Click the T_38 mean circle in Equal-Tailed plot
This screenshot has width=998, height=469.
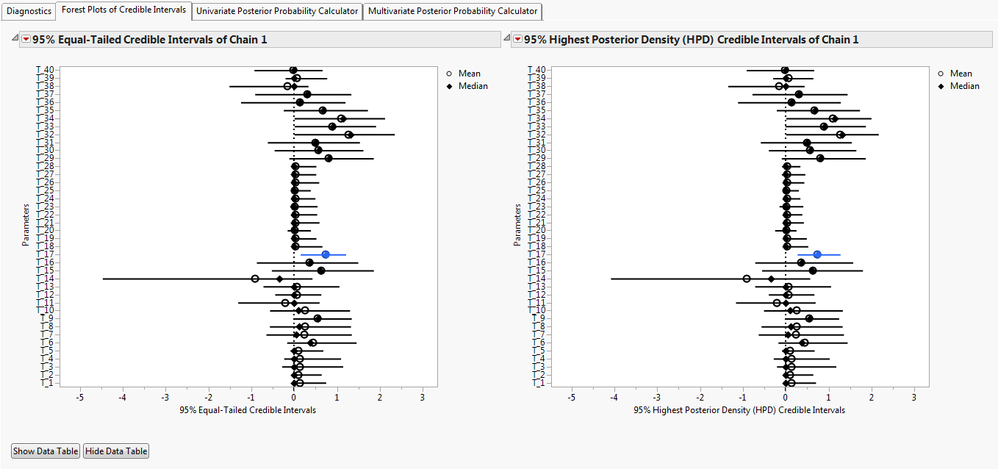[287, 86]
